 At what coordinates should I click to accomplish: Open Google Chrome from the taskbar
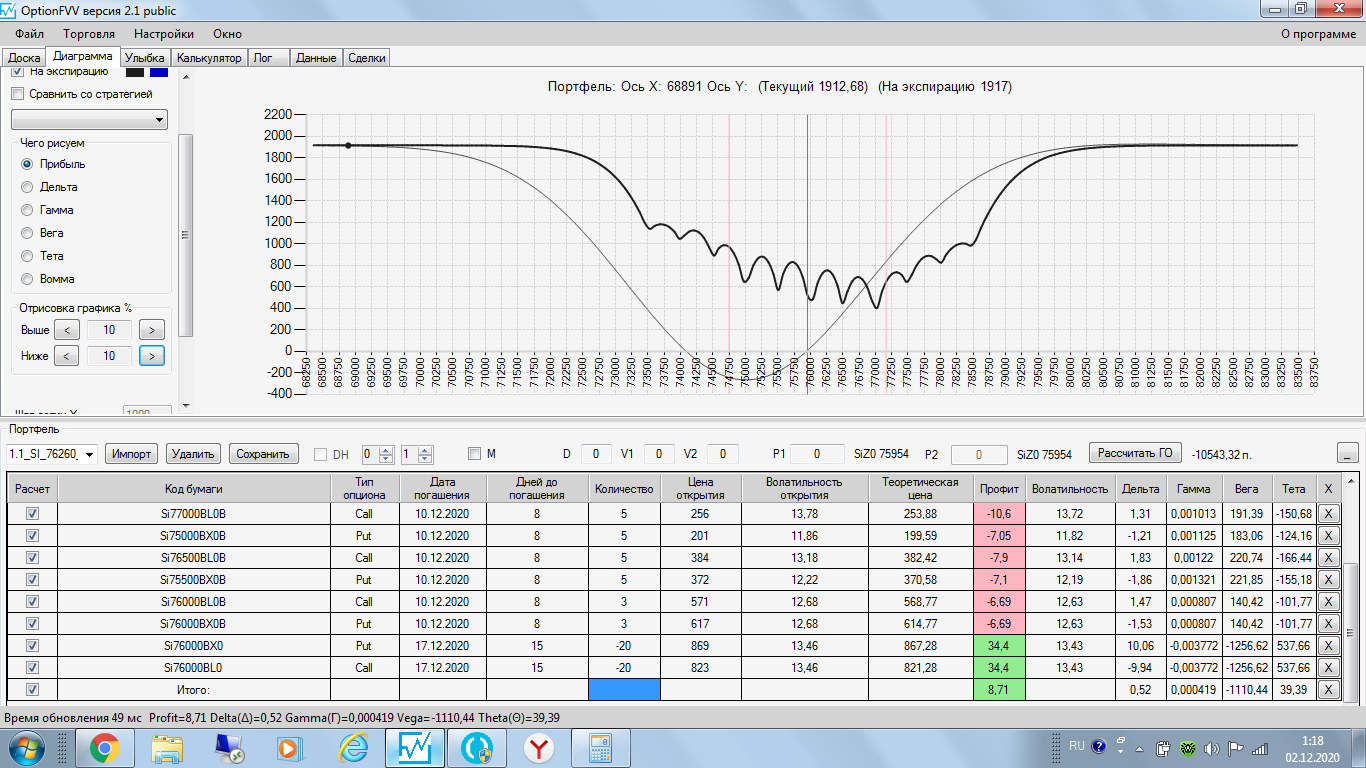[105, 747]
